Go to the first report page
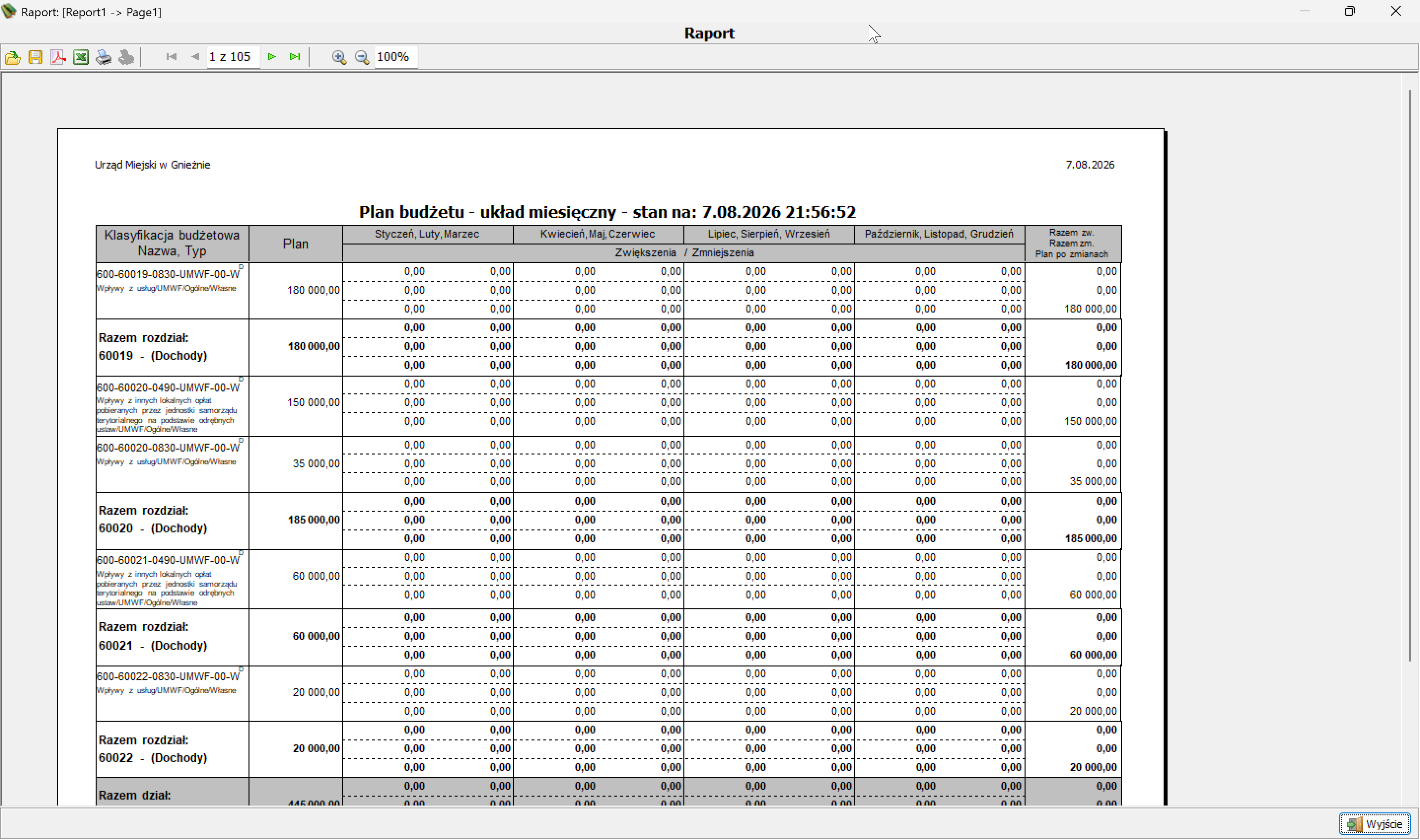The image size is (1420, 840). click(172, 57)
